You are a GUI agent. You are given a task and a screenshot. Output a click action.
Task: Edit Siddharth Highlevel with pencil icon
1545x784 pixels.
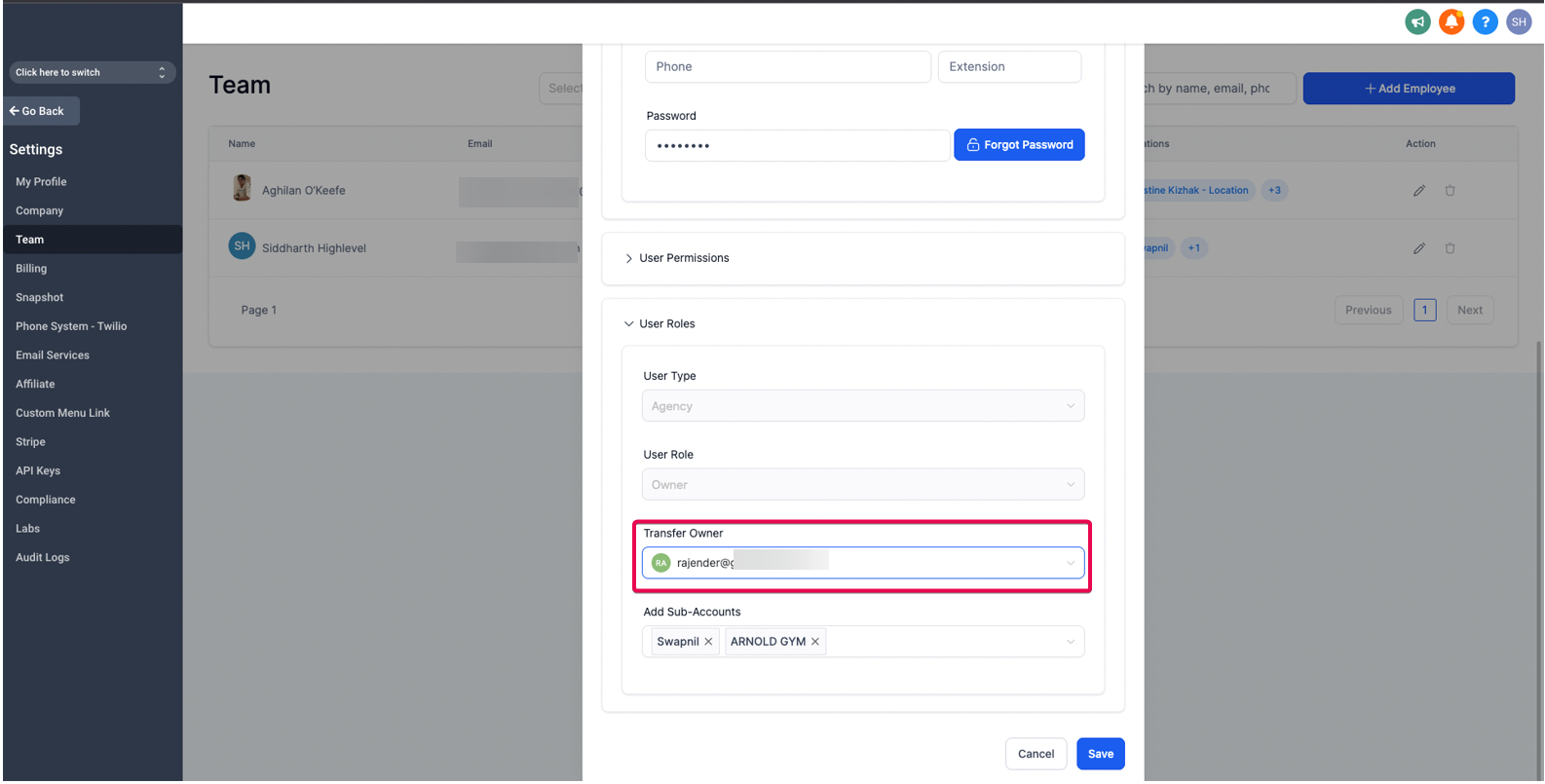click(1419, 248)
